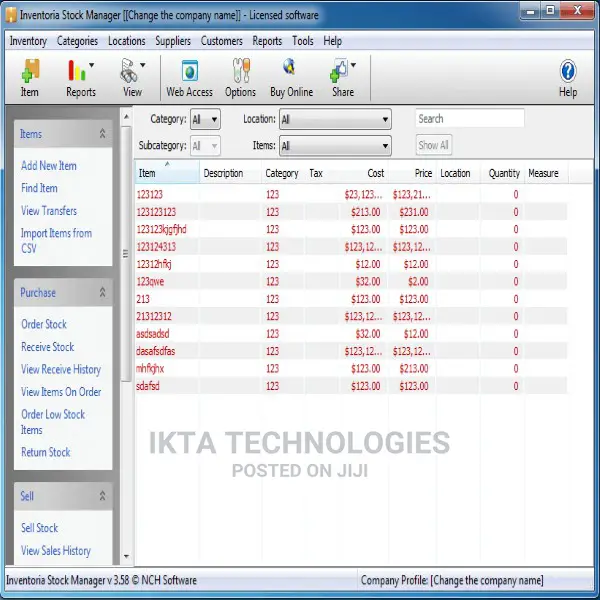
Task: Click sidebar scrollbar down arrow
Action: click(126, 556)
